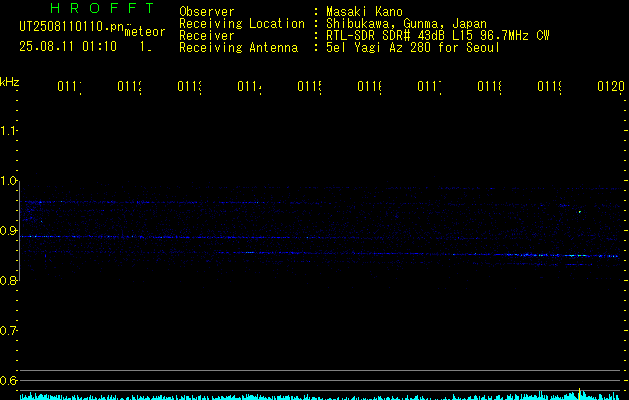Click the green meteor echo dot above 0.9 kHz
Image resolution: width=629 pixels, height=400 pixels.
(580, 212)
